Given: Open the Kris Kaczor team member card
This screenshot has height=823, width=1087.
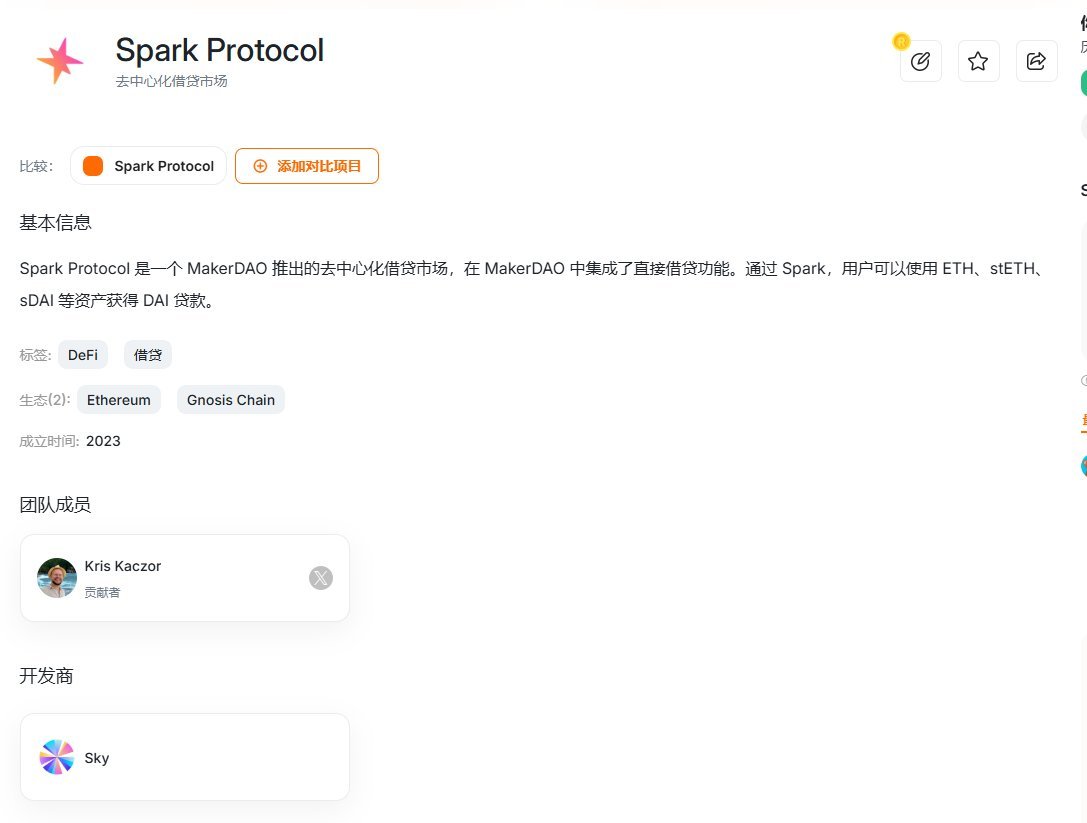Looking at the screenshot, I should (x=185, y=578).
